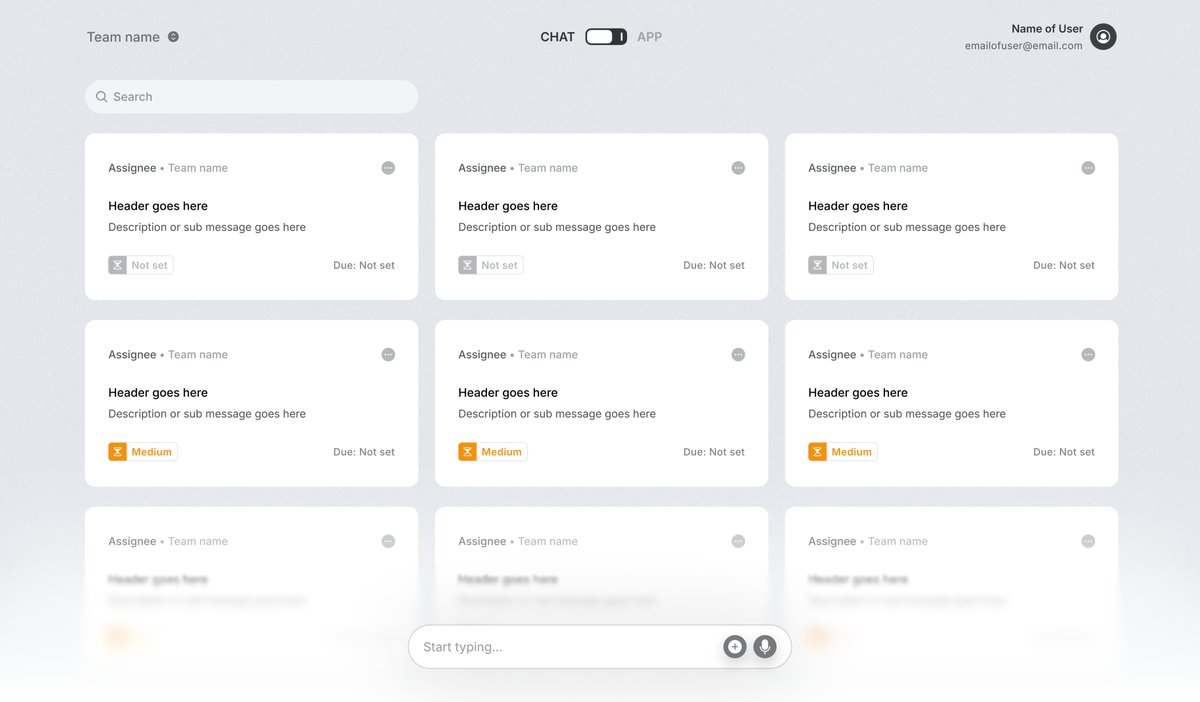The image size is (1200, 702).
Task: Select the APP mode label
Action: coord(649,37)
